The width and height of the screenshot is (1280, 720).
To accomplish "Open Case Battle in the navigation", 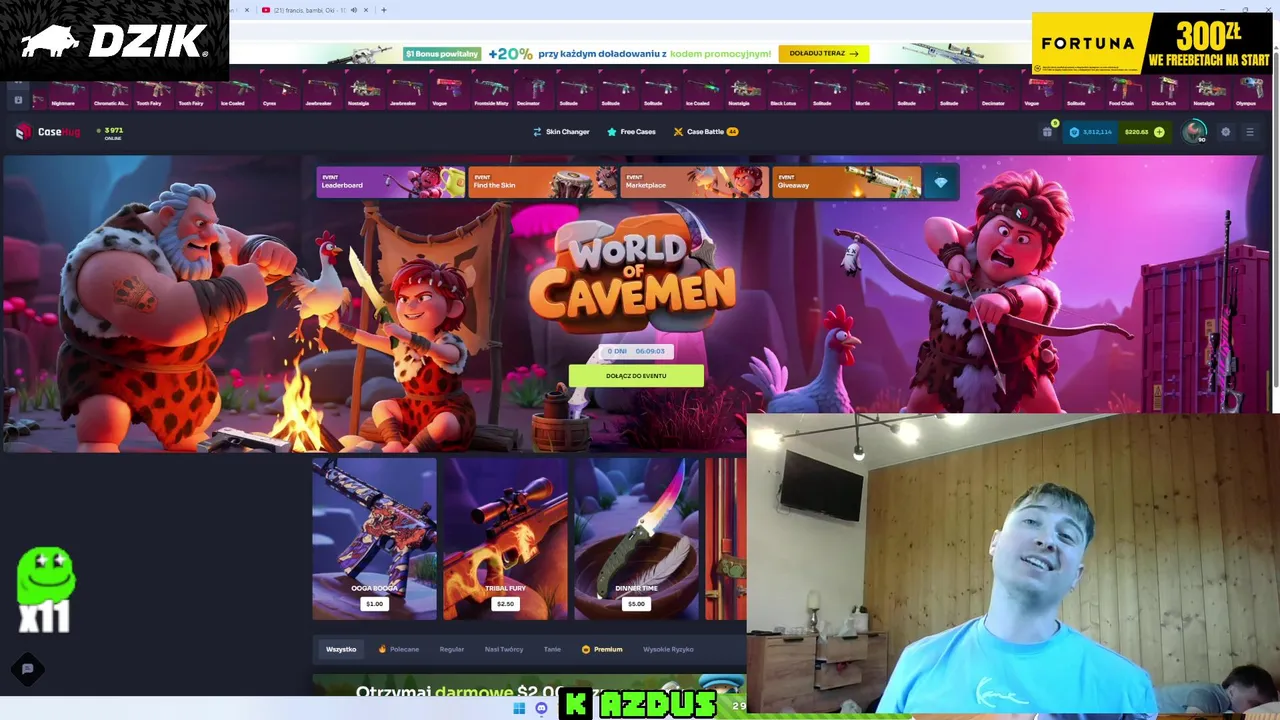I will tap(705, 132).
